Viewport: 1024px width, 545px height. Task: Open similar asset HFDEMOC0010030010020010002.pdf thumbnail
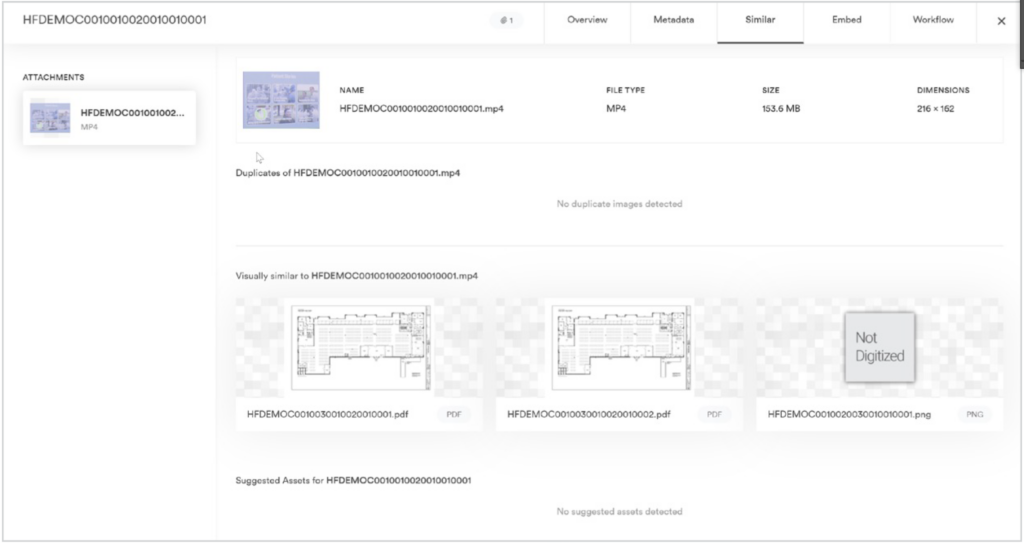point(619,347)
